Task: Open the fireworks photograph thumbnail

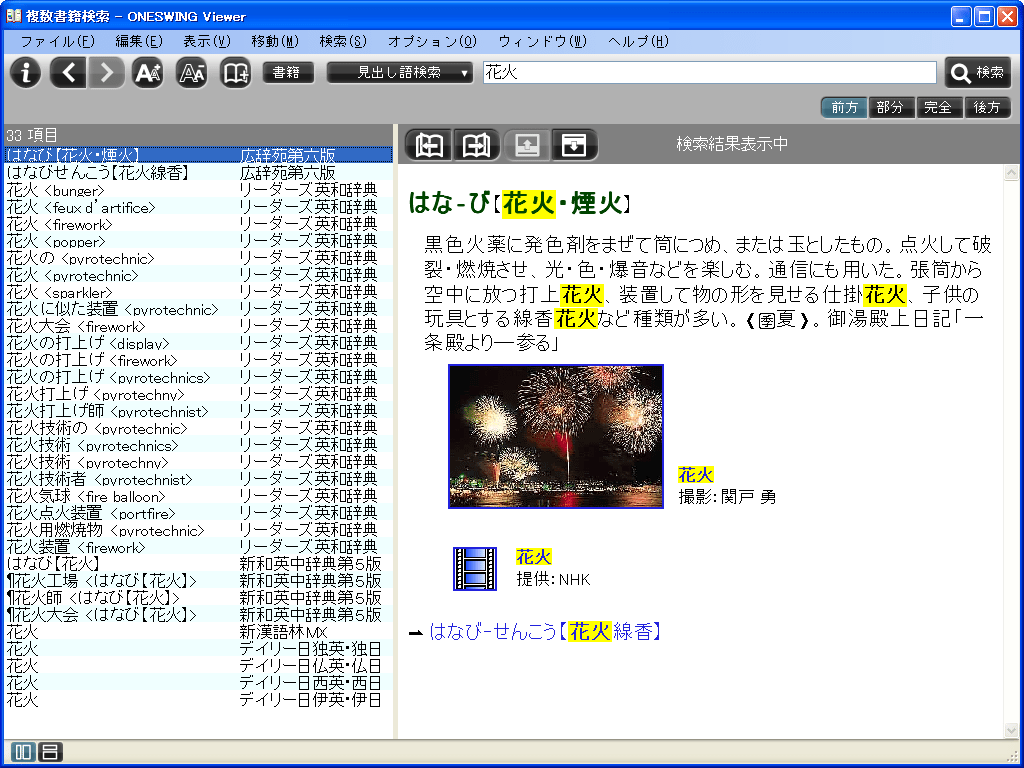Action: 556,436
